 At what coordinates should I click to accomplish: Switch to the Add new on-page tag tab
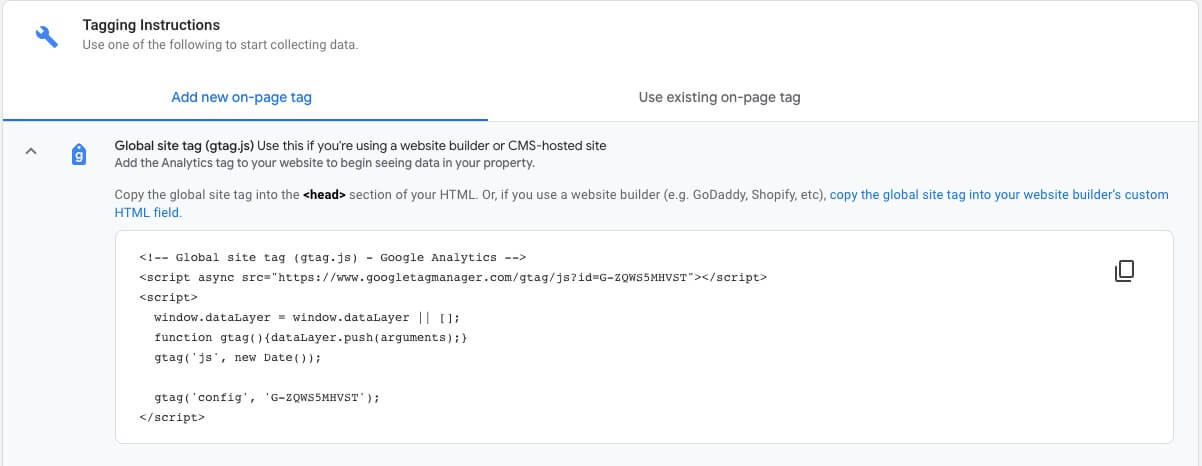pos(241,97)
